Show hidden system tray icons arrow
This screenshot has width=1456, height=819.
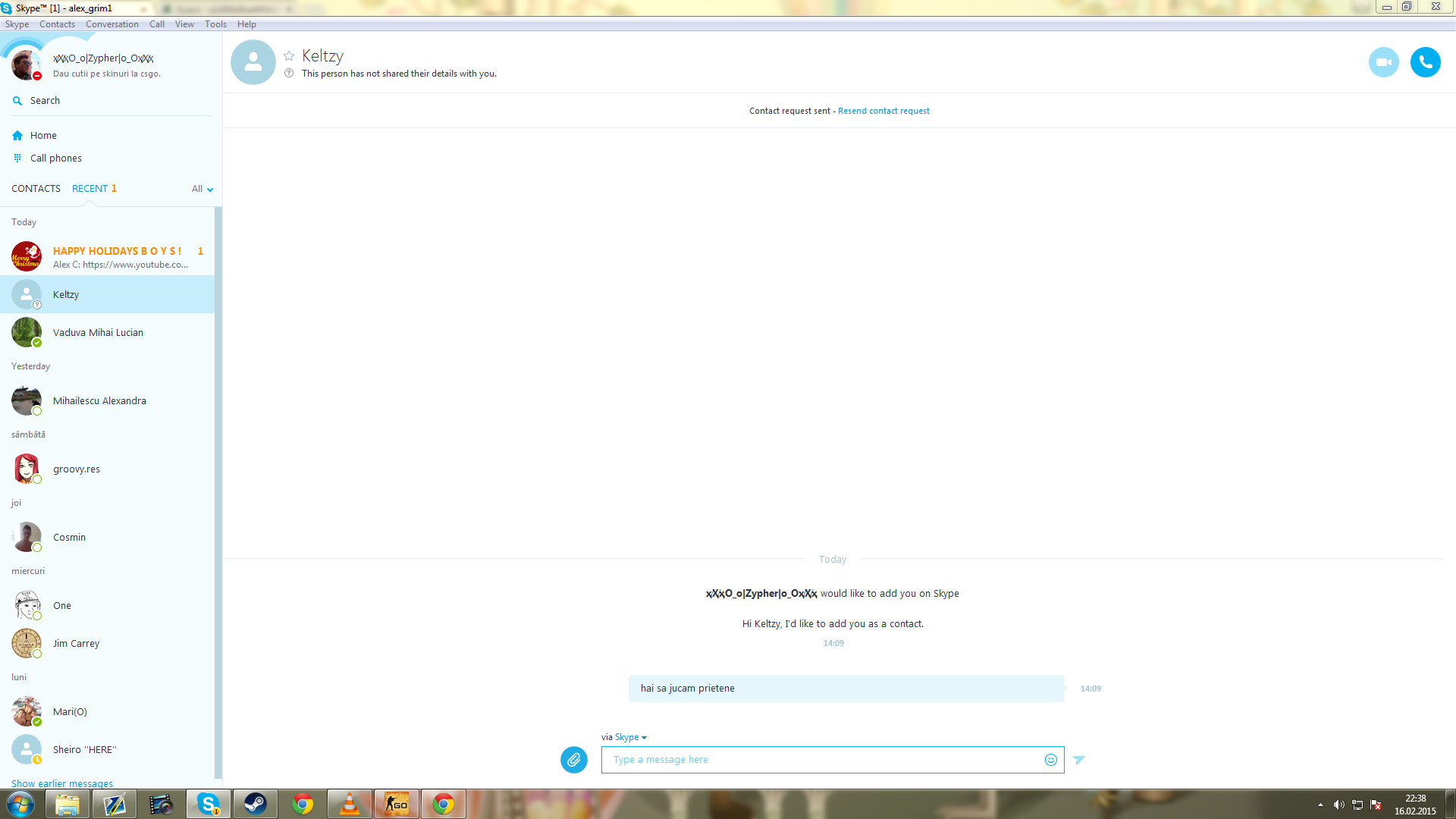[1320, 805]
